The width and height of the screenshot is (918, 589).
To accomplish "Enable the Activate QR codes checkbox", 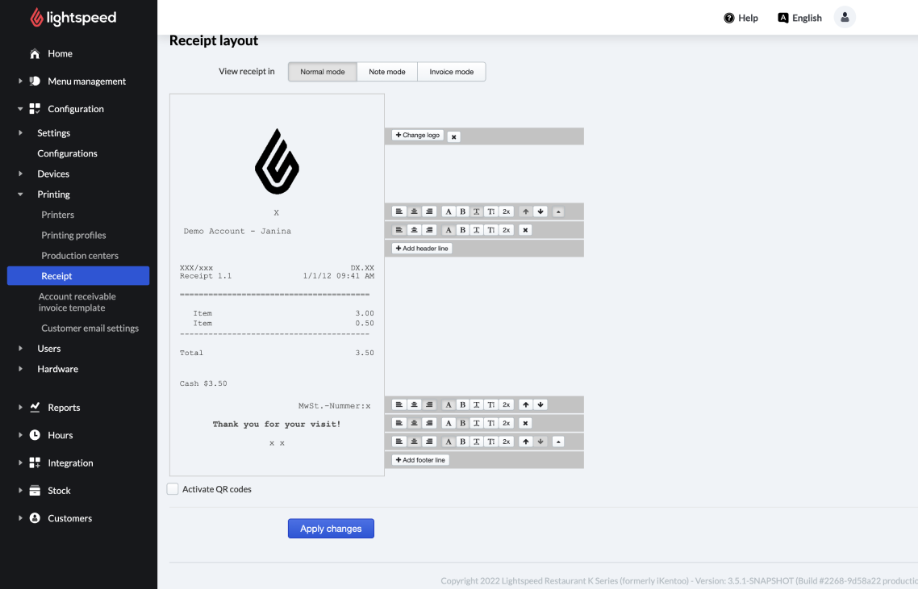I will click(173, 489).
